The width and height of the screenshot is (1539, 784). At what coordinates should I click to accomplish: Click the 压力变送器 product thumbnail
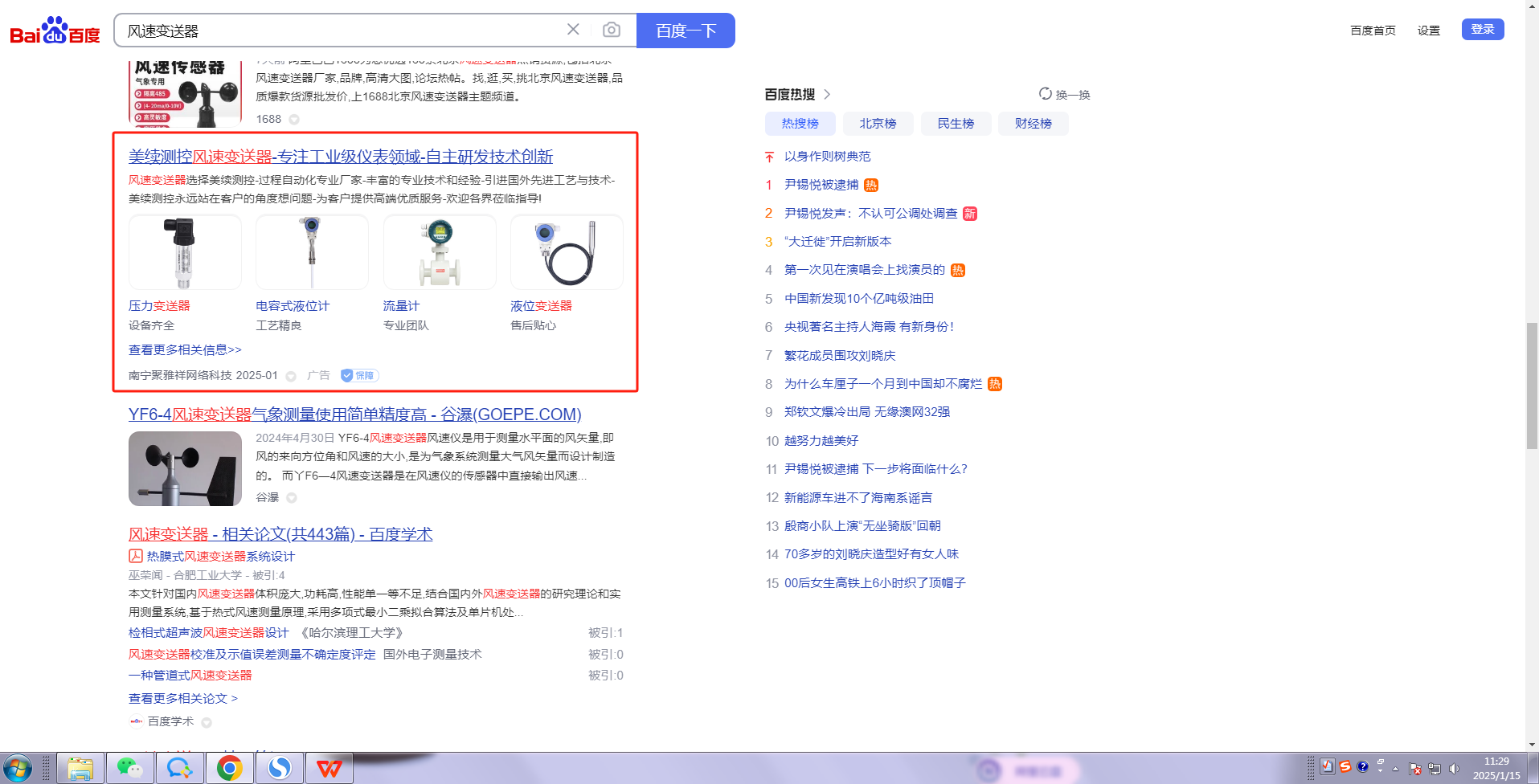[x=185, y=252]
